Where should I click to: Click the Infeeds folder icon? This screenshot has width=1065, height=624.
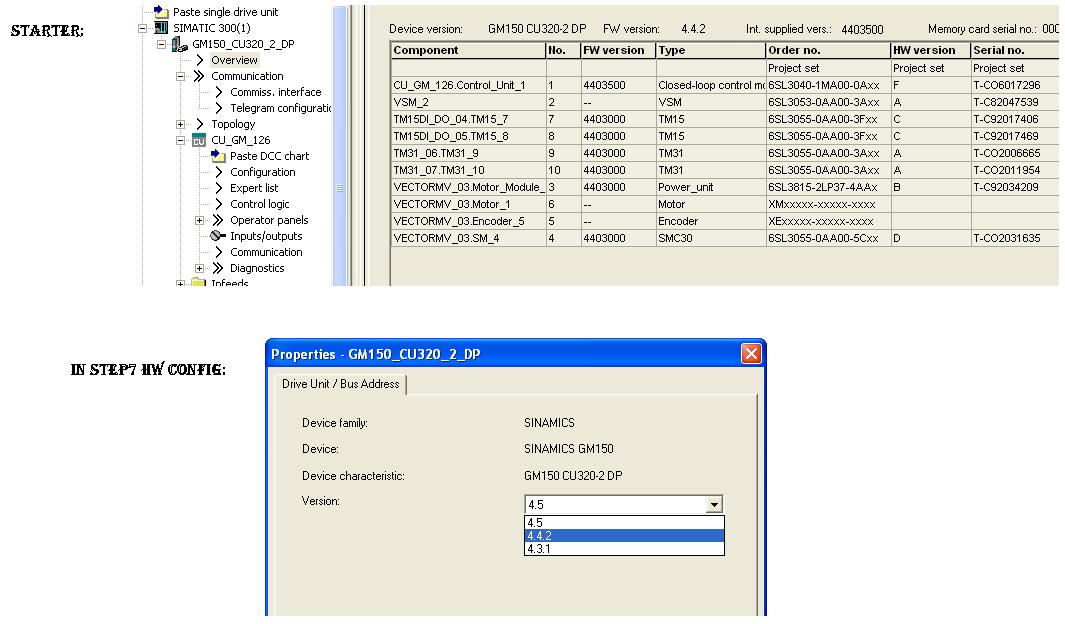click(x=198, y=282)
